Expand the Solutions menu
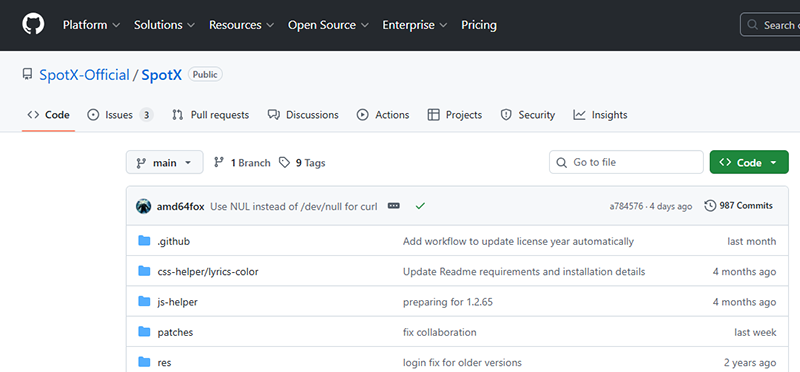 pyautogui.click(x=164, y=25)
